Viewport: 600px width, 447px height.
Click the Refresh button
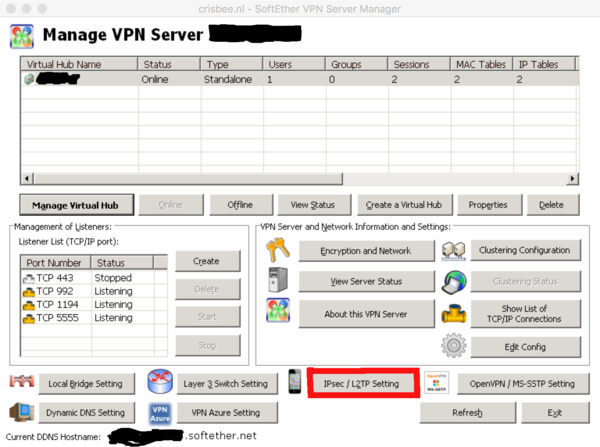tap(468, 413)
